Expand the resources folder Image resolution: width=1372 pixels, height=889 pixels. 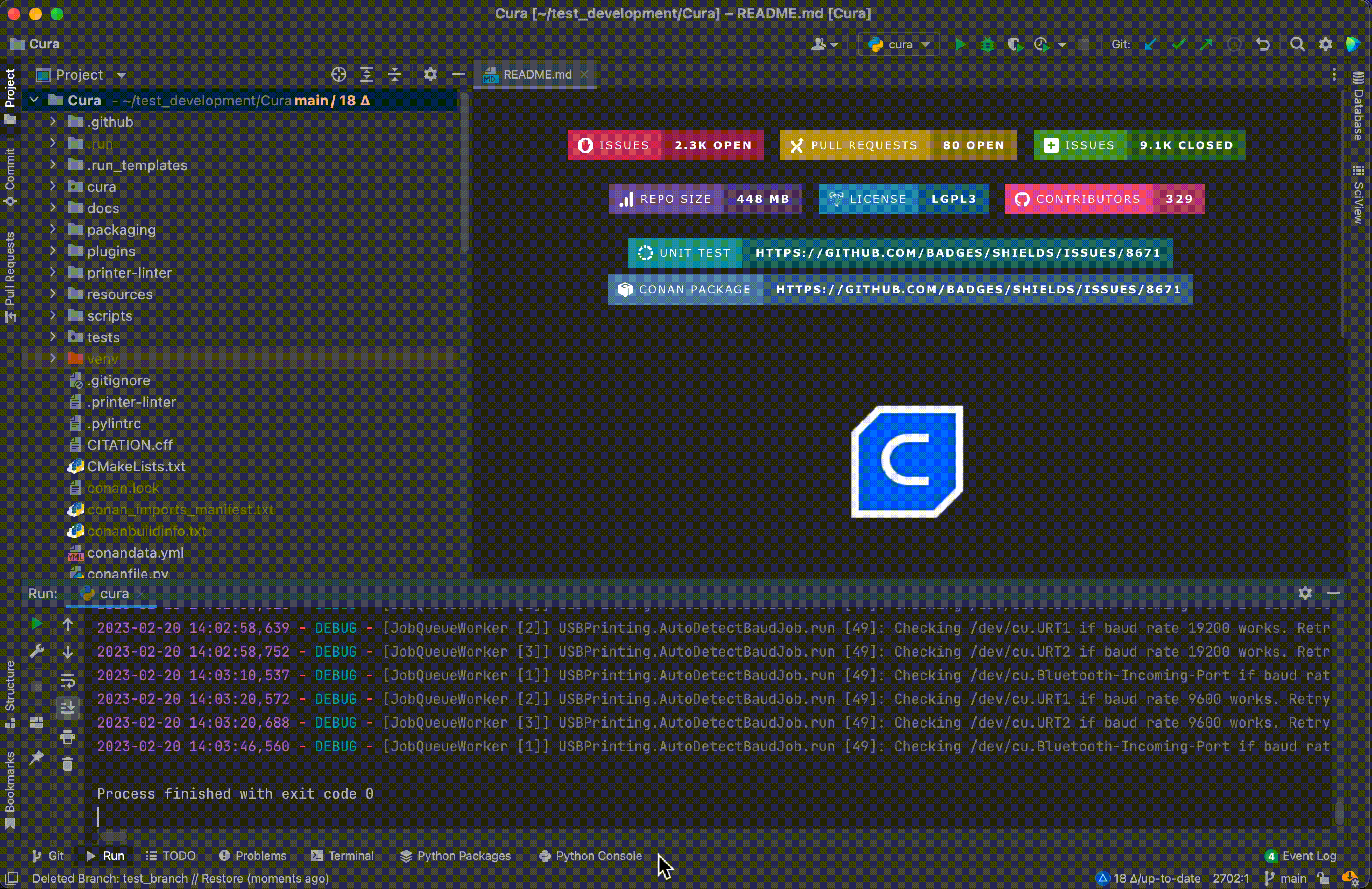(53, 293)
